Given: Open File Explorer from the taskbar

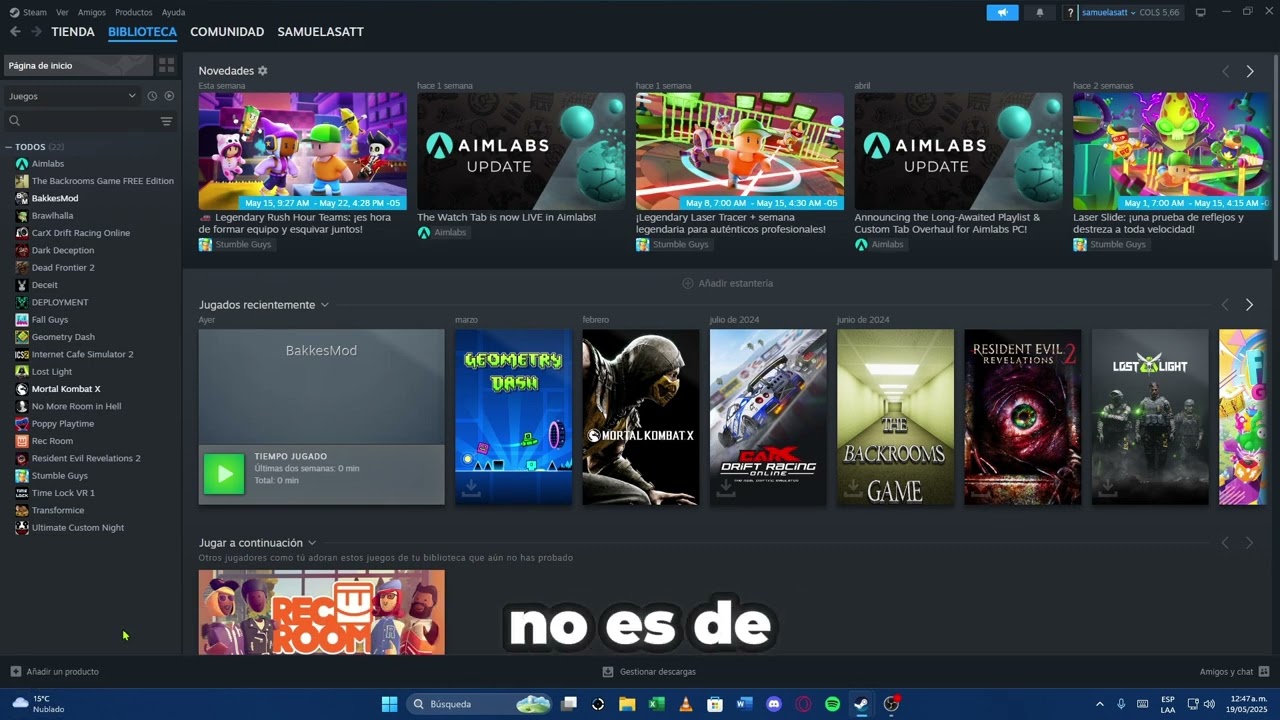Looking at the screenshot, I should [627, 704].
